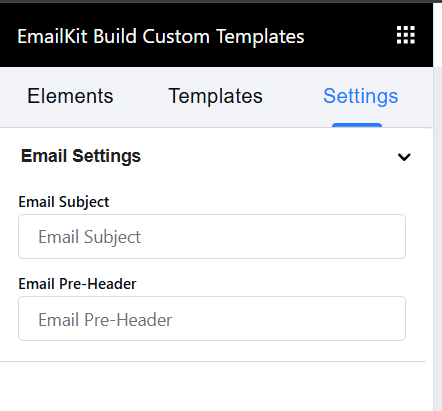Click the Email Subject field label
The height and width of the screenshot is (411, 442).
(x=64, y=202)
